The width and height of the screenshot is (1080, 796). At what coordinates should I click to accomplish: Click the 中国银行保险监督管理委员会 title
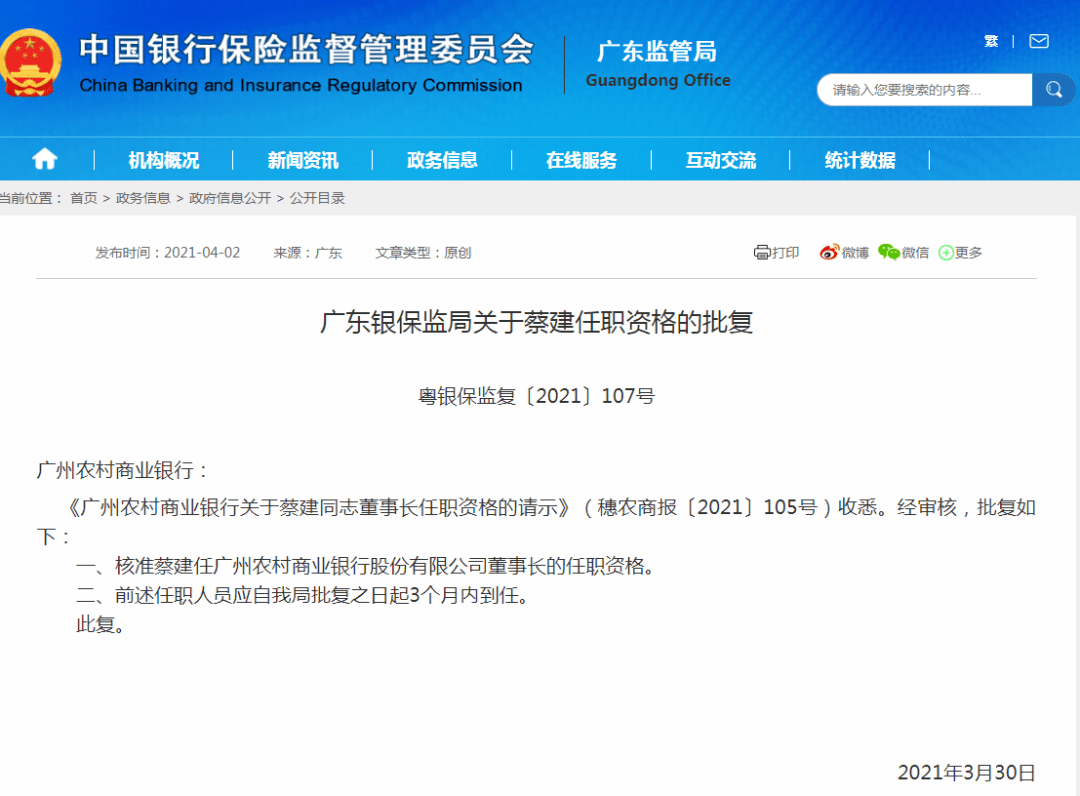coord(307,50)
